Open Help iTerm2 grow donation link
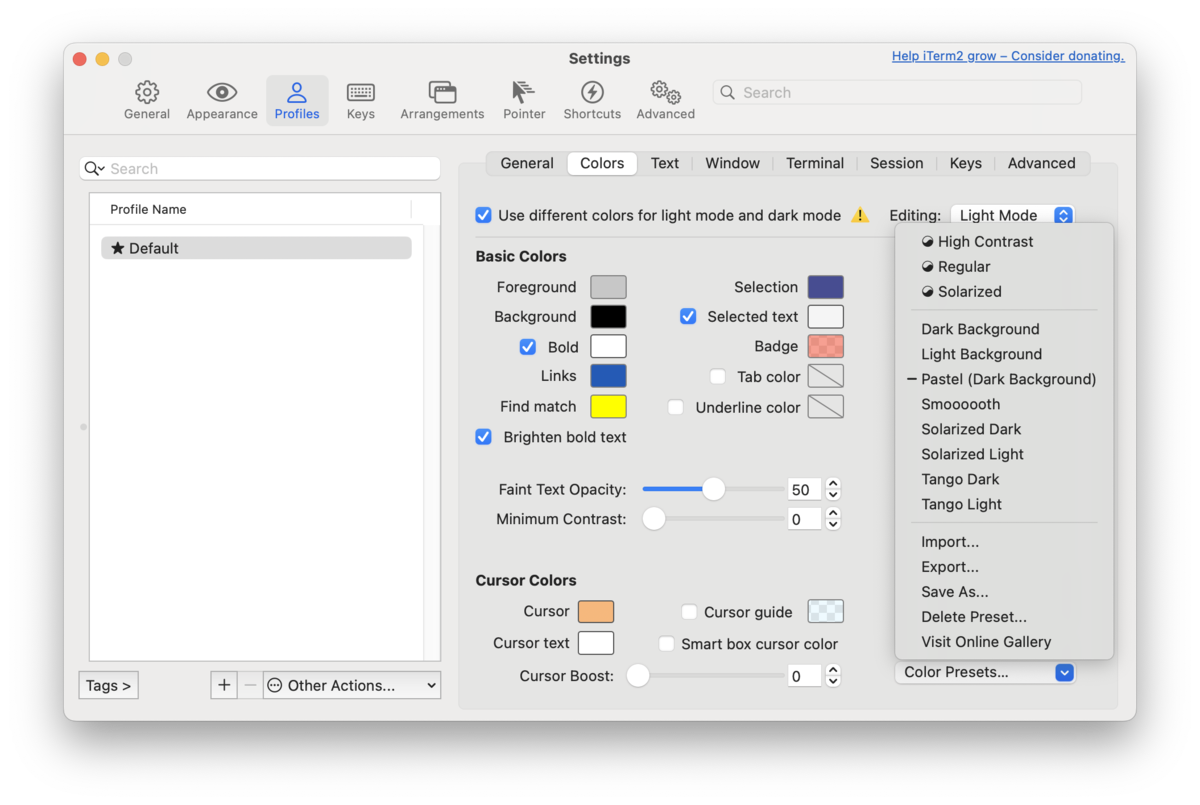Viewport: 1200px width, 805px height. [1008, 56]
